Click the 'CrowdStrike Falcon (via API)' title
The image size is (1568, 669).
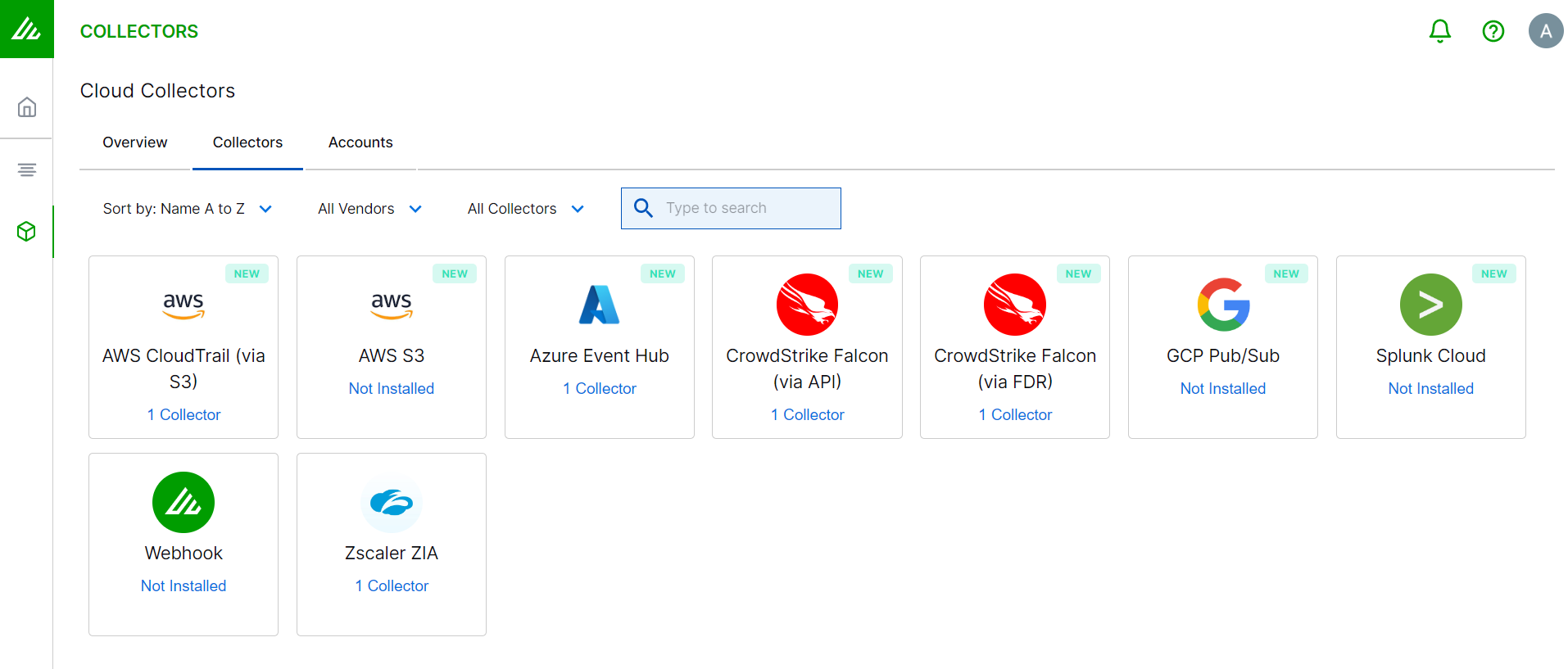coord(807,368)
